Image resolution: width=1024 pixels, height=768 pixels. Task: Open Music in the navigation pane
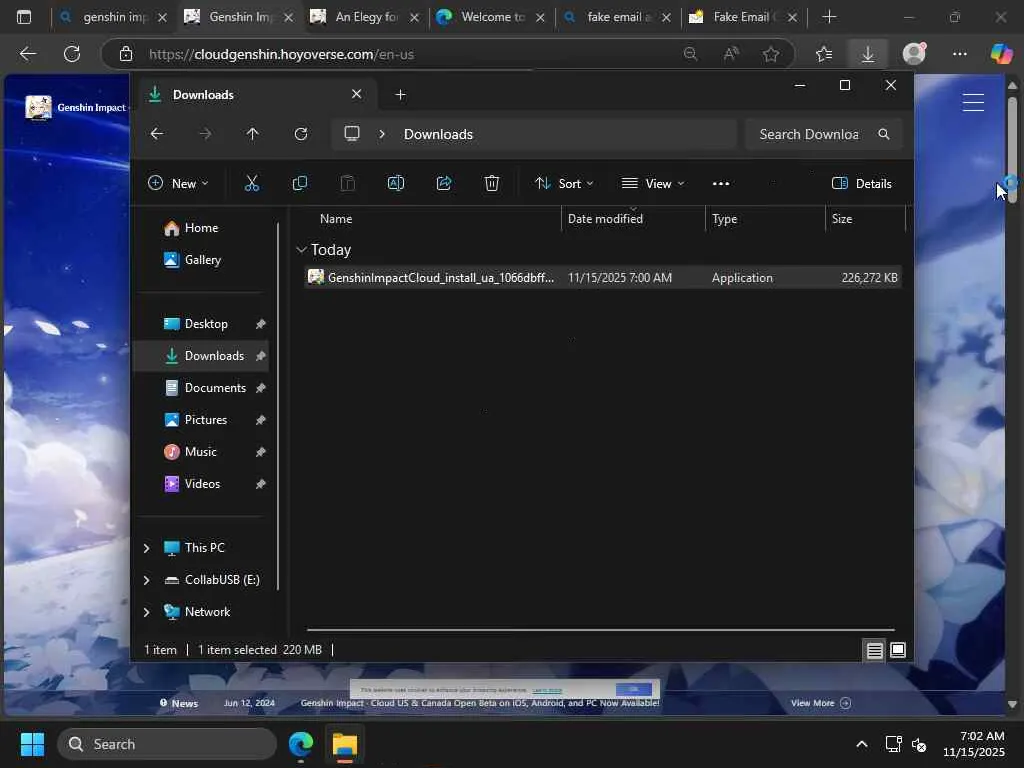(190, 452)
